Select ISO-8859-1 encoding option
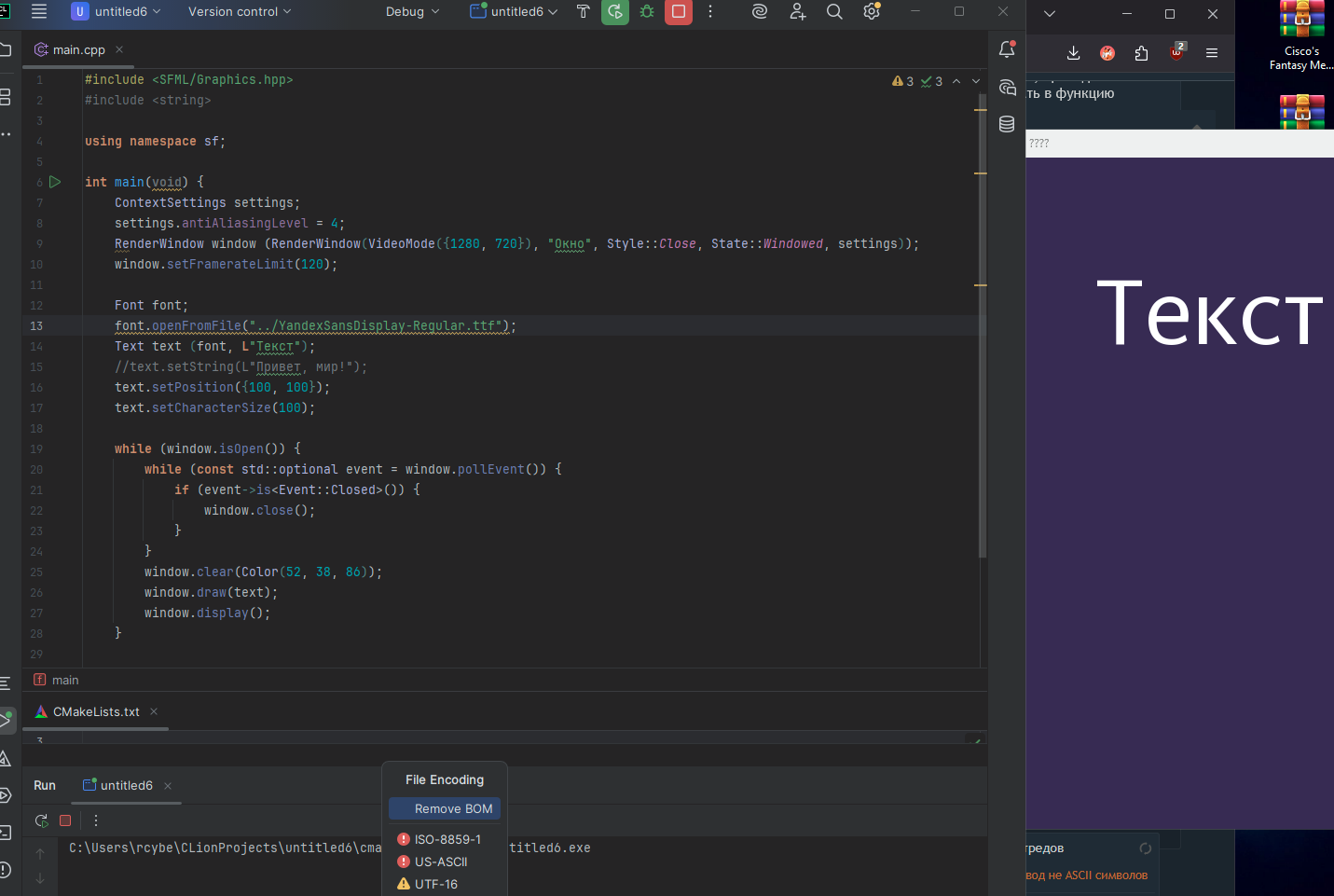Image resolution: width=1334 pixels, height=896 pixels. tap(447, 840)
